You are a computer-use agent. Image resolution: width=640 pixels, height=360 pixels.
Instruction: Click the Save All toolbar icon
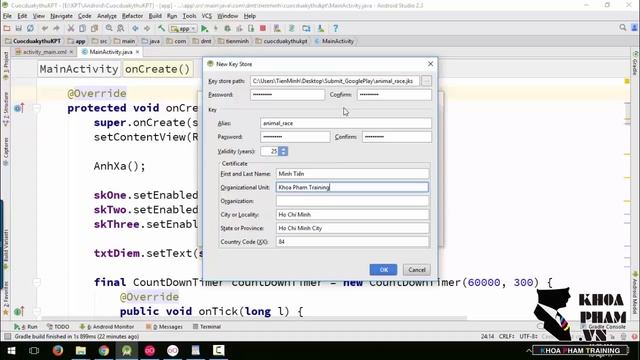tap(18, 28)
